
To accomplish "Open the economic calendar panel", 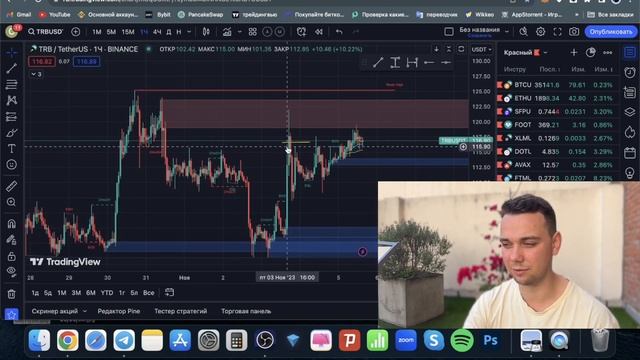I will tap(630, 153).
